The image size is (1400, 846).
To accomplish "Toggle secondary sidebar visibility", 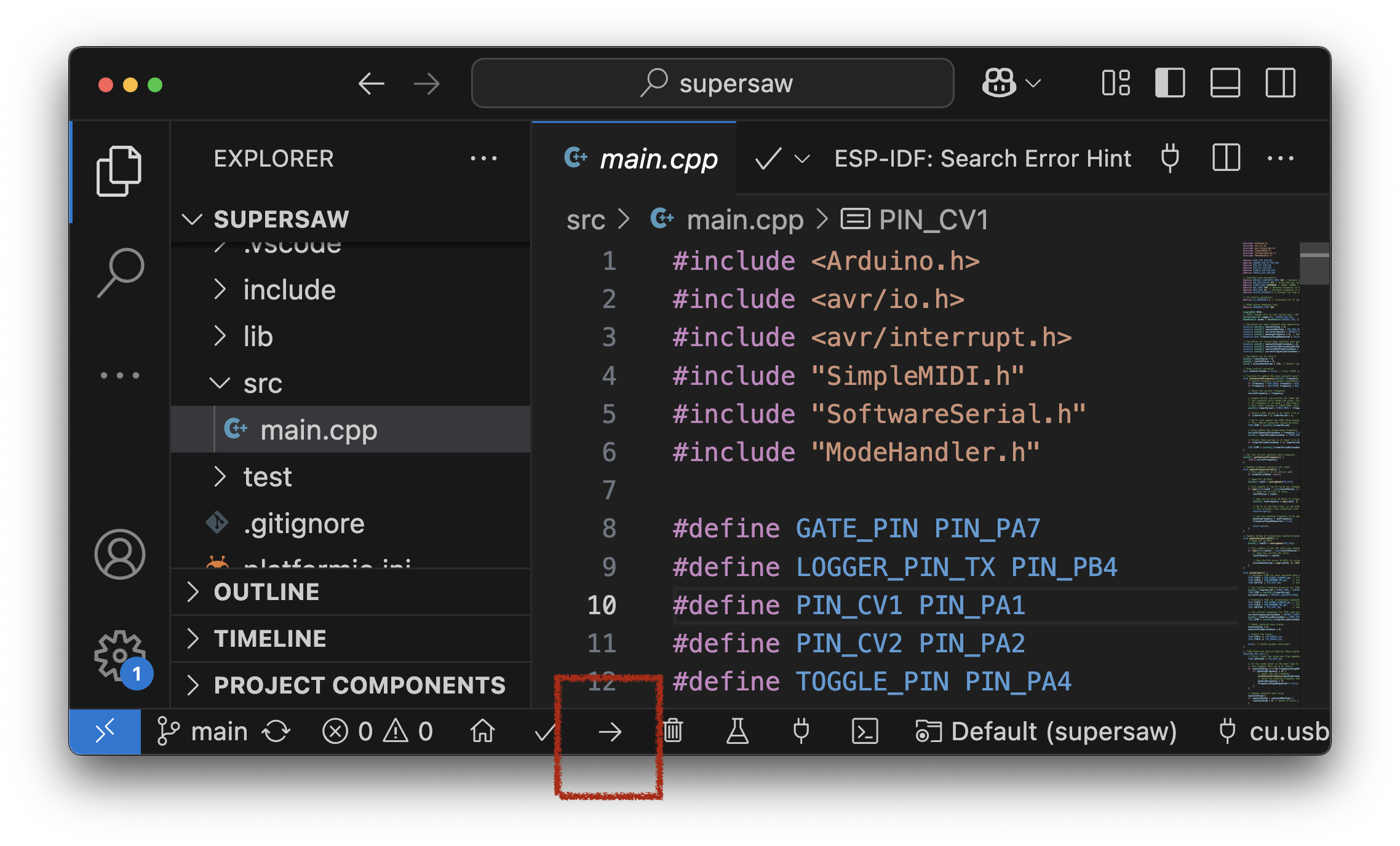I will point(1279,82).
